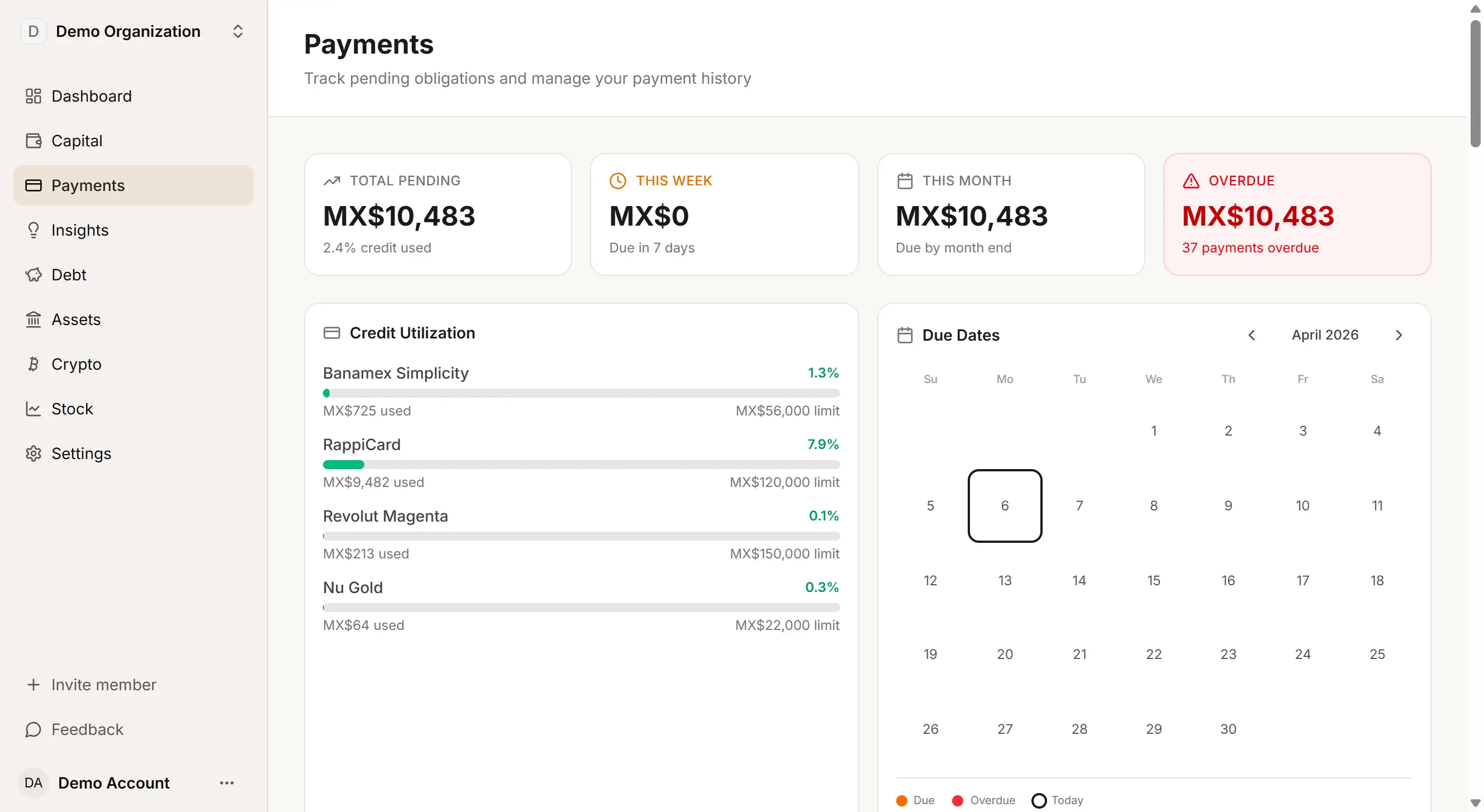This screenshot has width=1484, height=812.
Task: Click the 'April 2026' month label
Action: pos(1325,335)
